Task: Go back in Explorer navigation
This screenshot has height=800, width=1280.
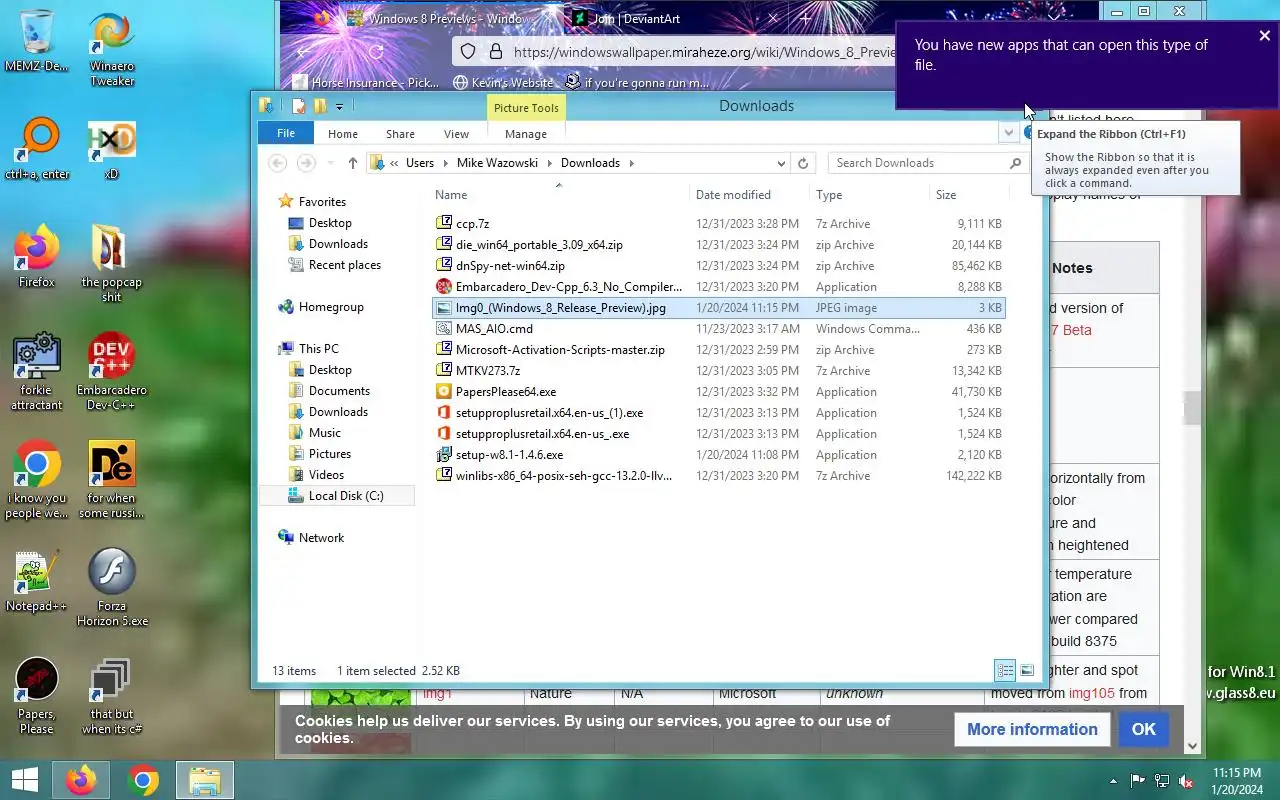Action: [278, 163]
